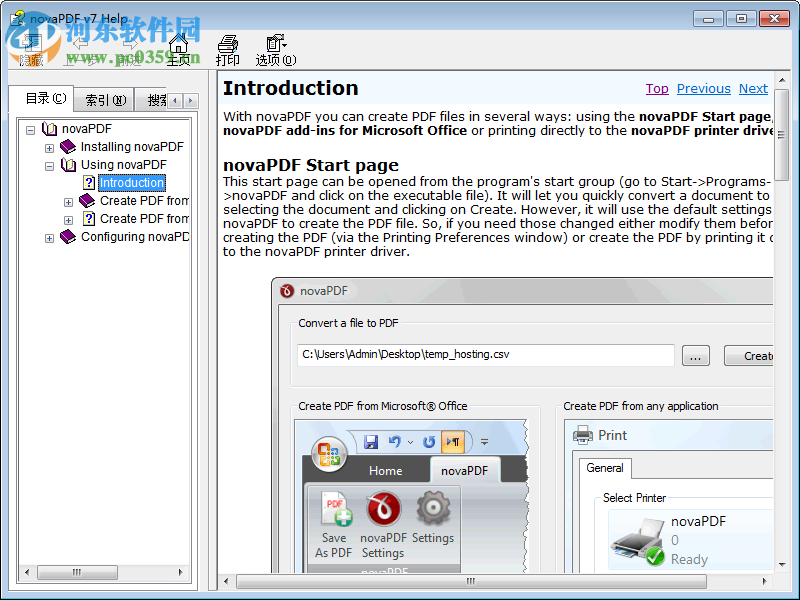Image resolution: width=800 pixels, height=600 pixels.
Task: Select the Installing novaPDF tree item
Action: pyautogui.click(x=132, y=147)
